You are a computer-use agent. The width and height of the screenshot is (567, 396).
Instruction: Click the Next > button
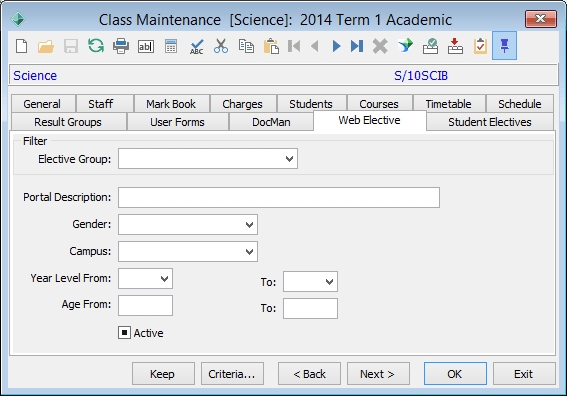coord(378,374)
